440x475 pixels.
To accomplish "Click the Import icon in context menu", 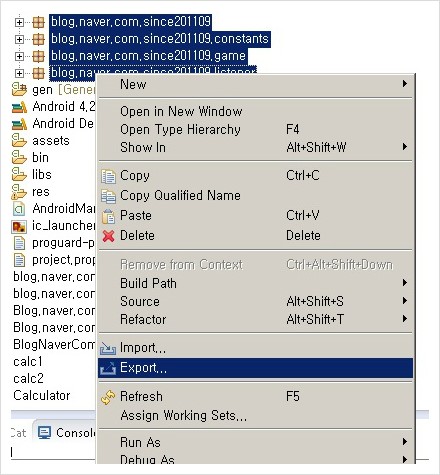I will pos(108,348).
